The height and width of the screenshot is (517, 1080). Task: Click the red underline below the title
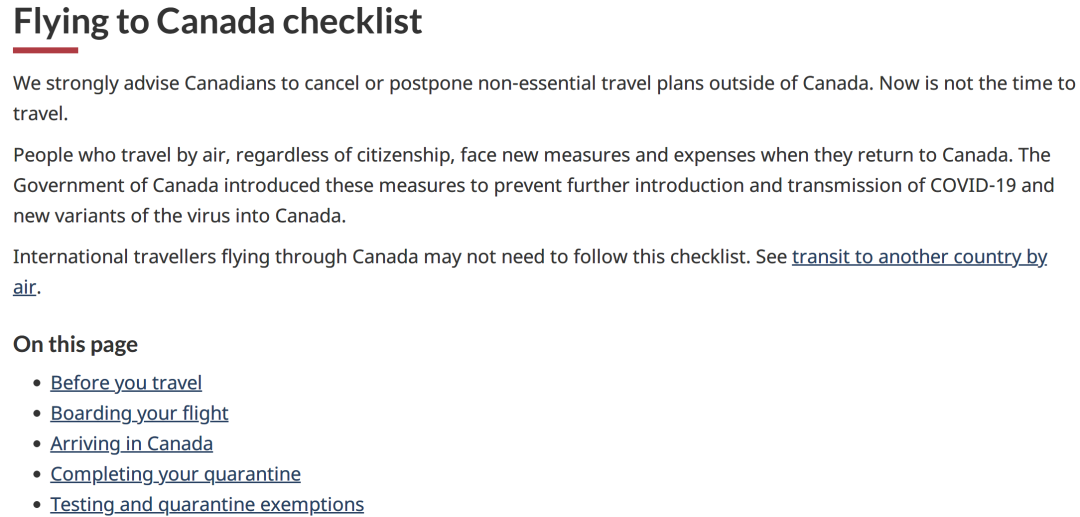(x=45, y=50)
